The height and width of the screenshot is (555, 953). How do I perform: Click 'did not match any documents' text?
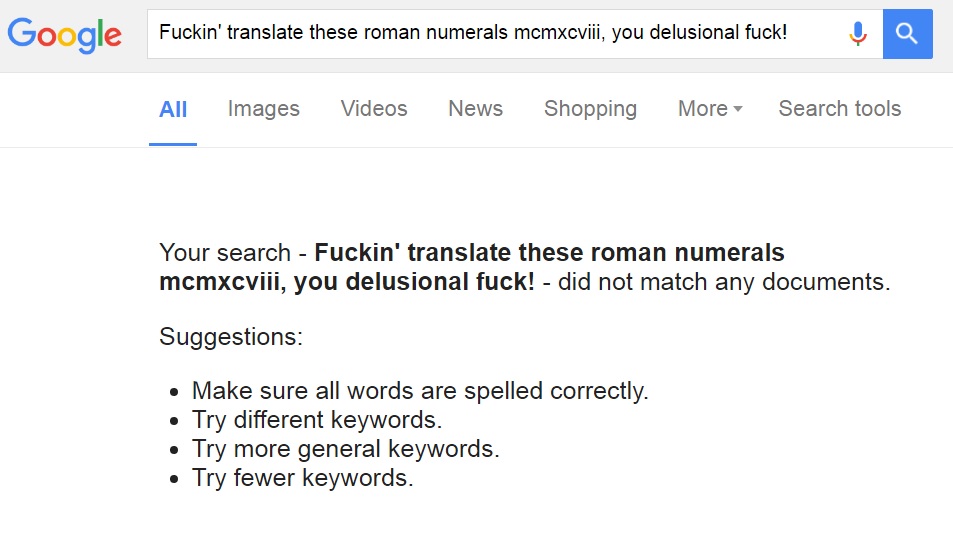click(x=722, y=282)
